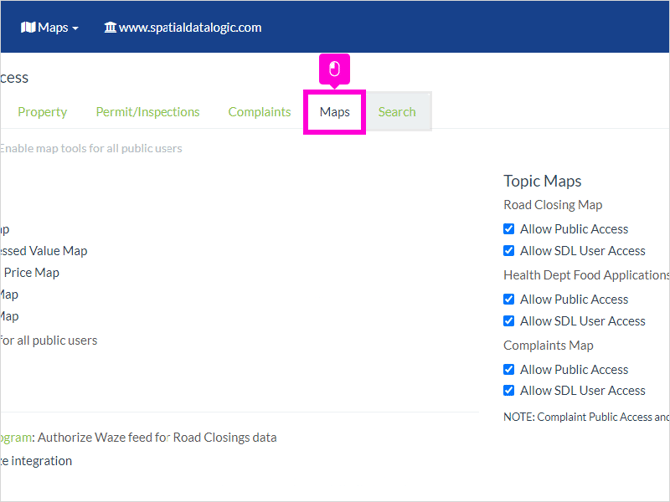This screenshot has width=670, height=502.
Task: Toggle Health Dept Food Allow SDL User Access
Action: [508, 321]
